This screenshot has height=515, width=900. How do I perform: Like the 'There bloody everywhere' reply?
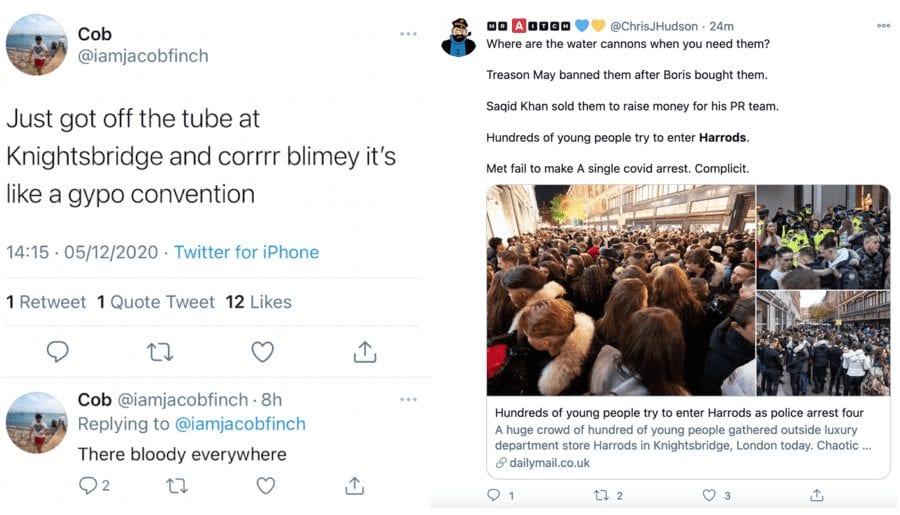(x=265, y=486)
